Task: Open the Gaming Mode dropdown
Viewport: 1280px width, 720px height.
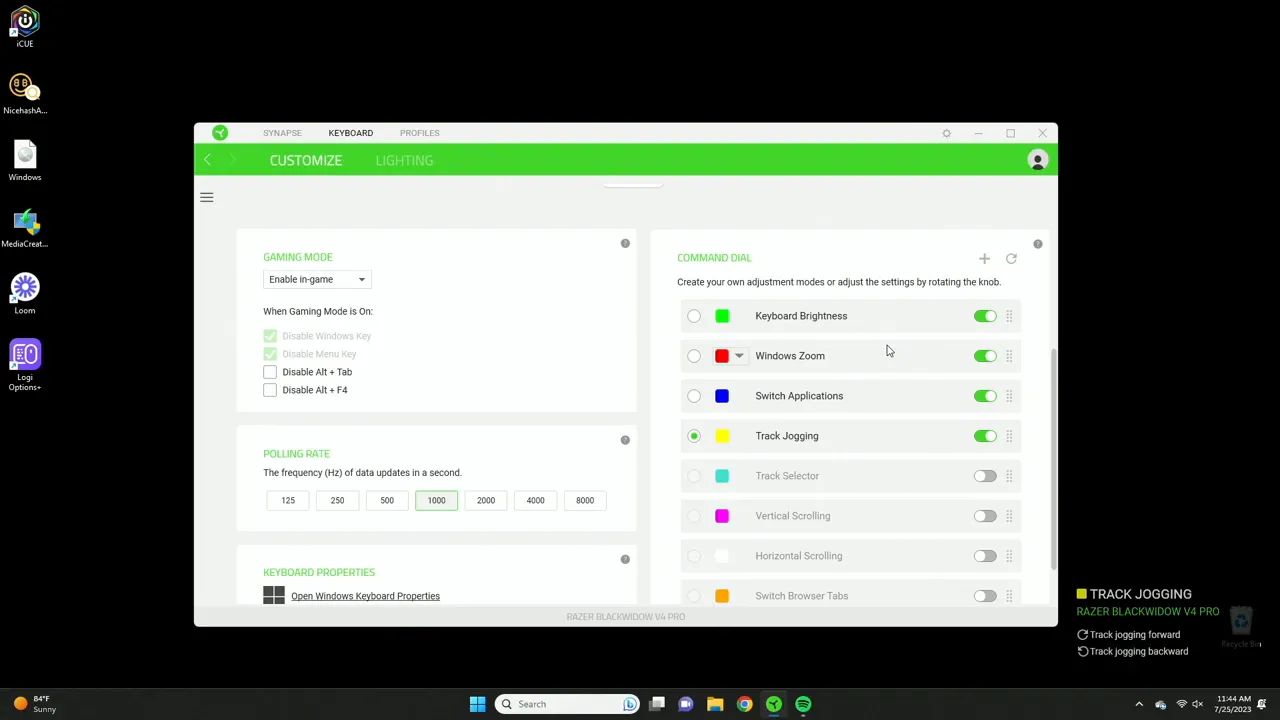Action: click(x=316, y=279)
